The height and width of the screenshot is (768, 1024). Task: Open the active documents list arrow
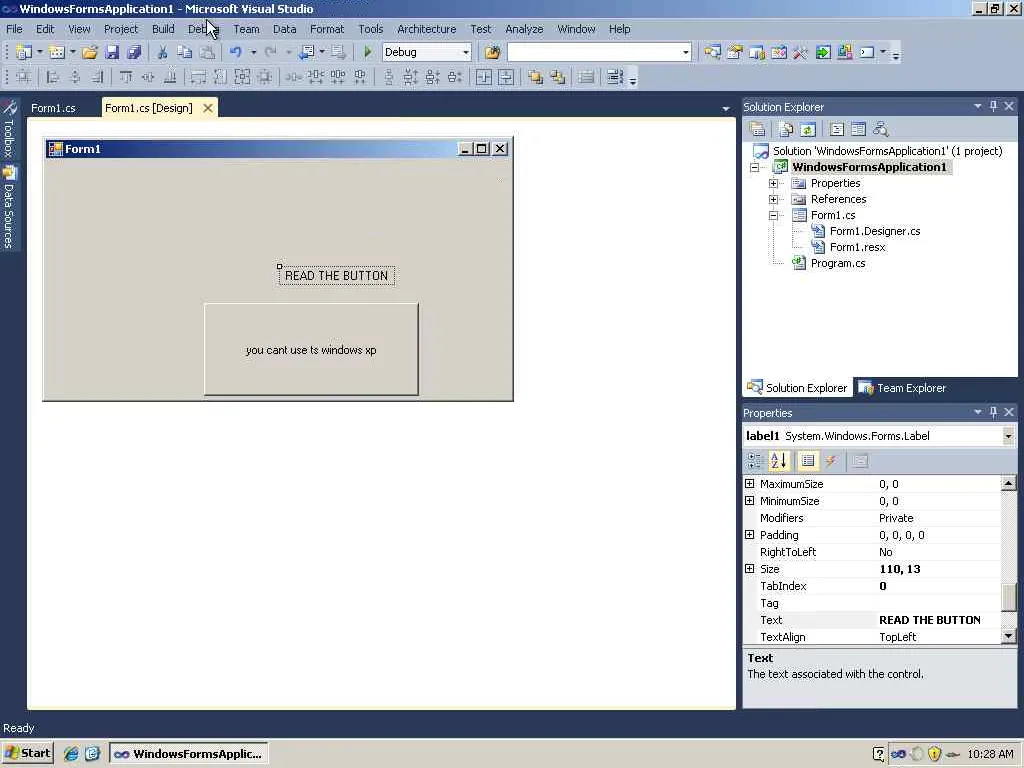point(726,109)
